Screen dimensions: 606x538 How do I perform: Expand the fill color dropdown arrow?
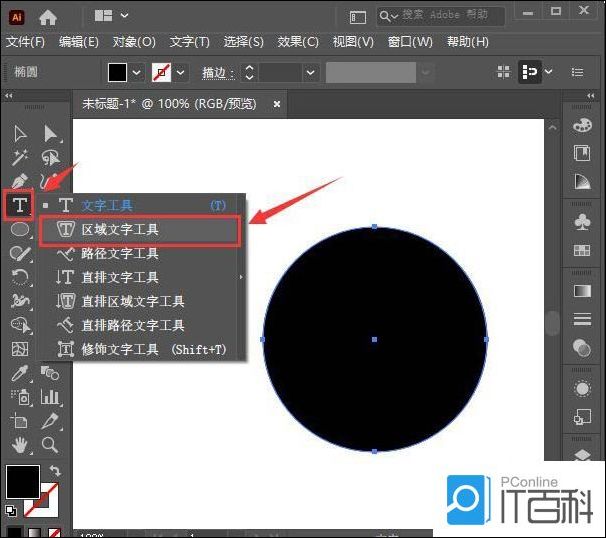[136, 72]
